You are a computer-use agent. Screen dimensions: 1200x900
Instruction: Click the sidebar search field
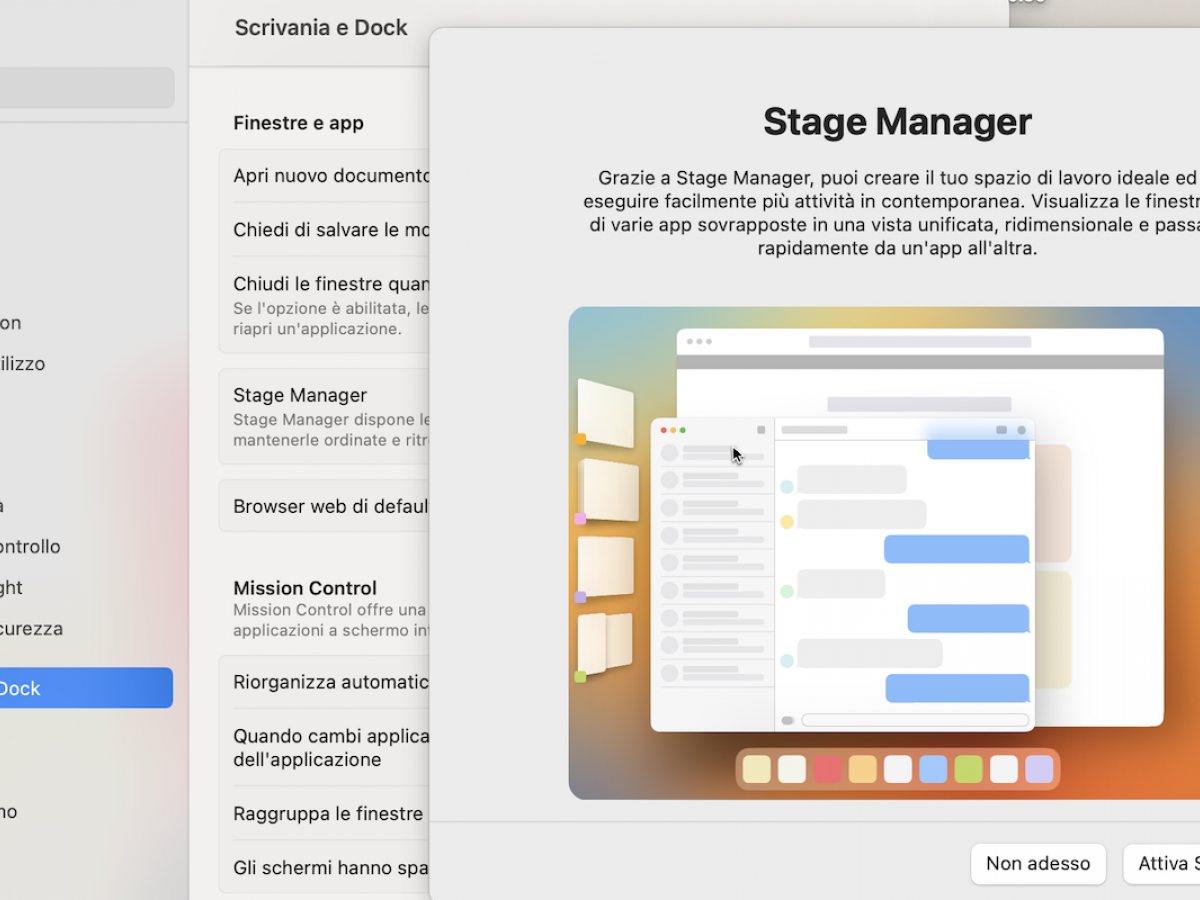87,88
